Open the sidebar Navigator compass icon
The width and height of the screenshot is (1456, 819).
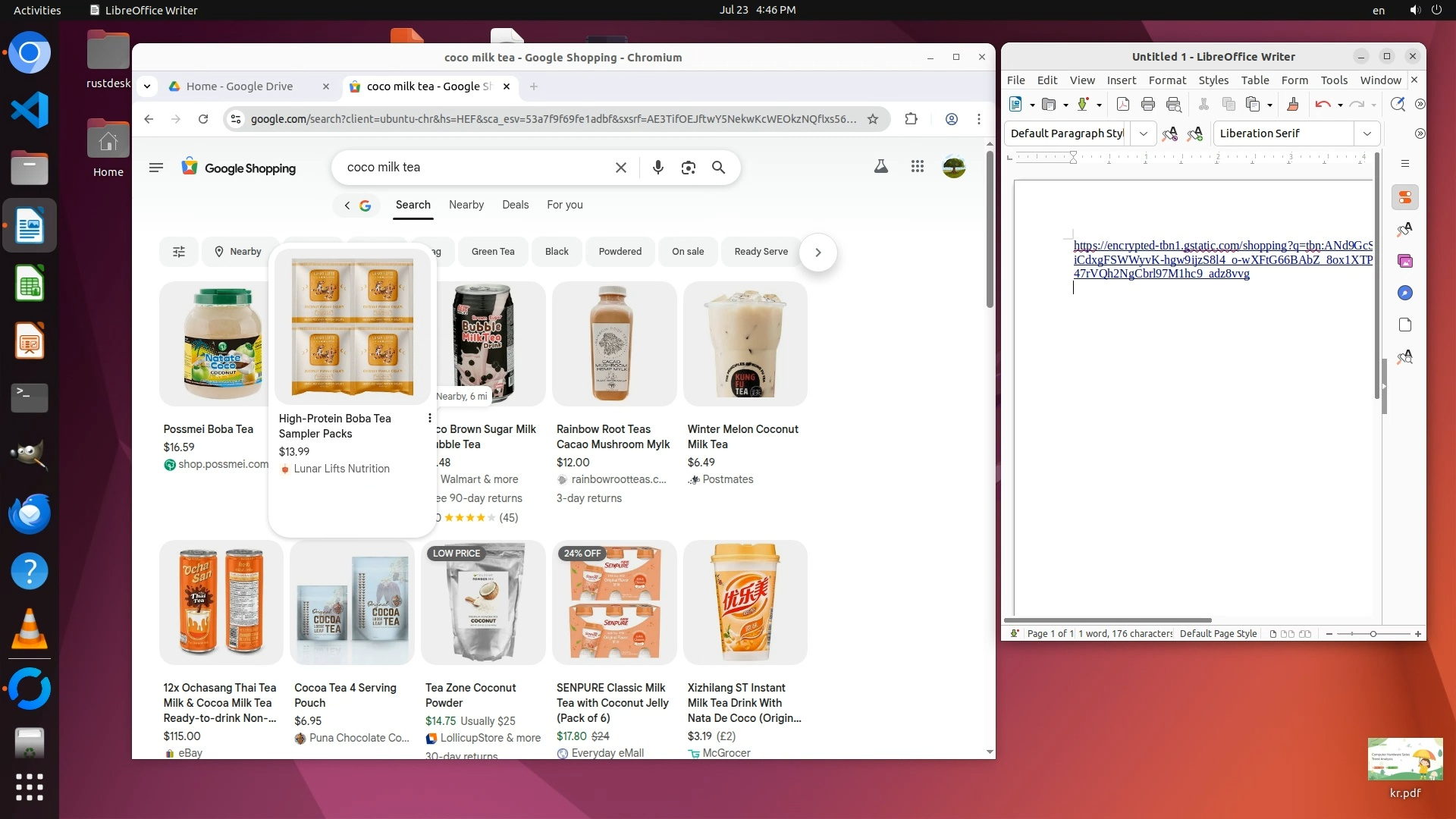click(1405, 293)
